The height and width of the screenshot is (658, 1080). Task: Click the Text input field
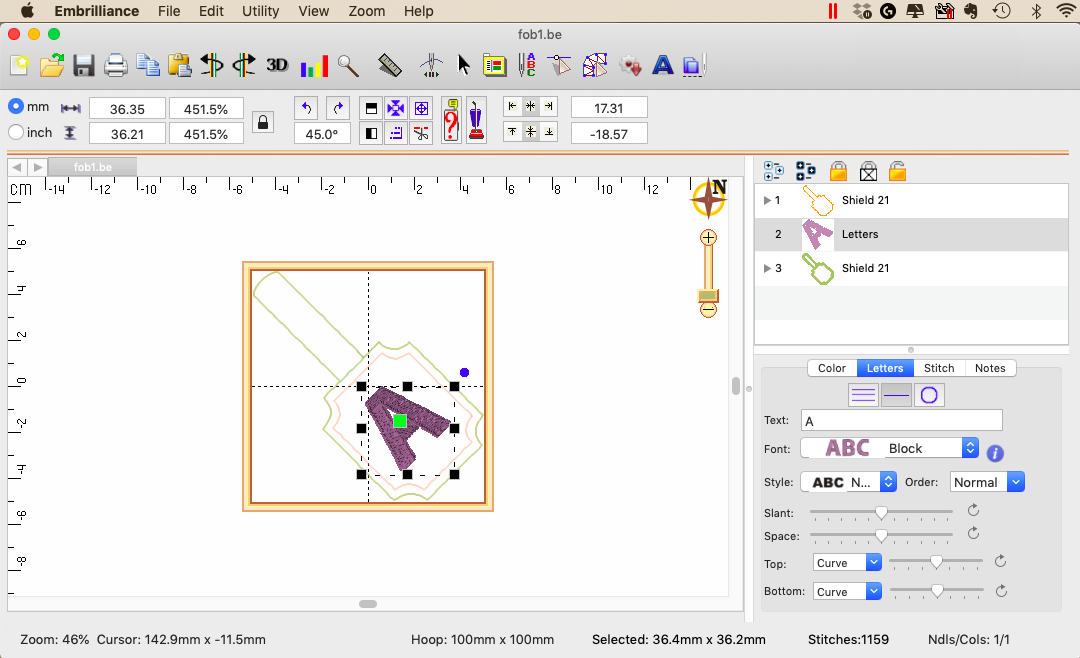(901, 421)
